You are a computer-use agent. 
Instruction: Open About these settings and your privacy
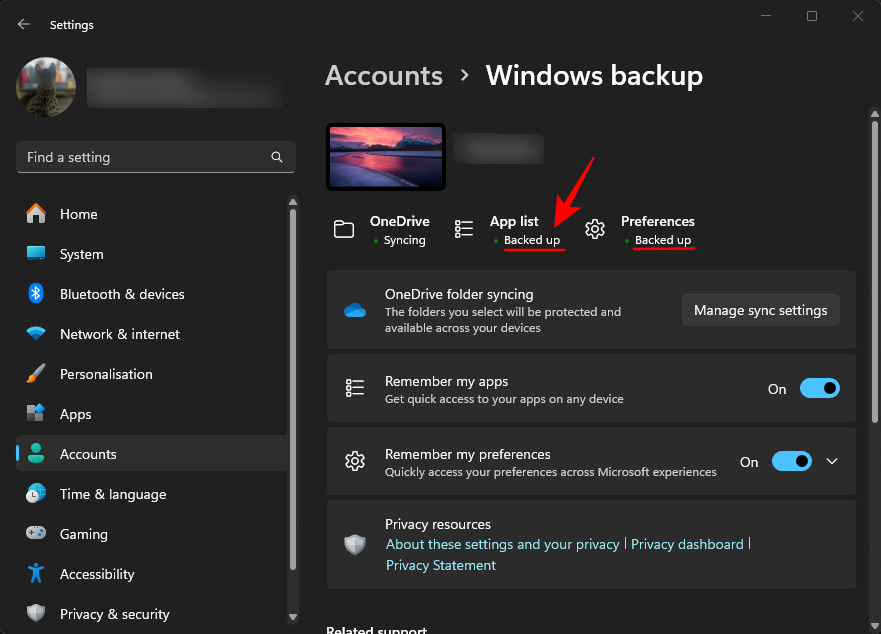pyautogui.click(x=503, y=544)
